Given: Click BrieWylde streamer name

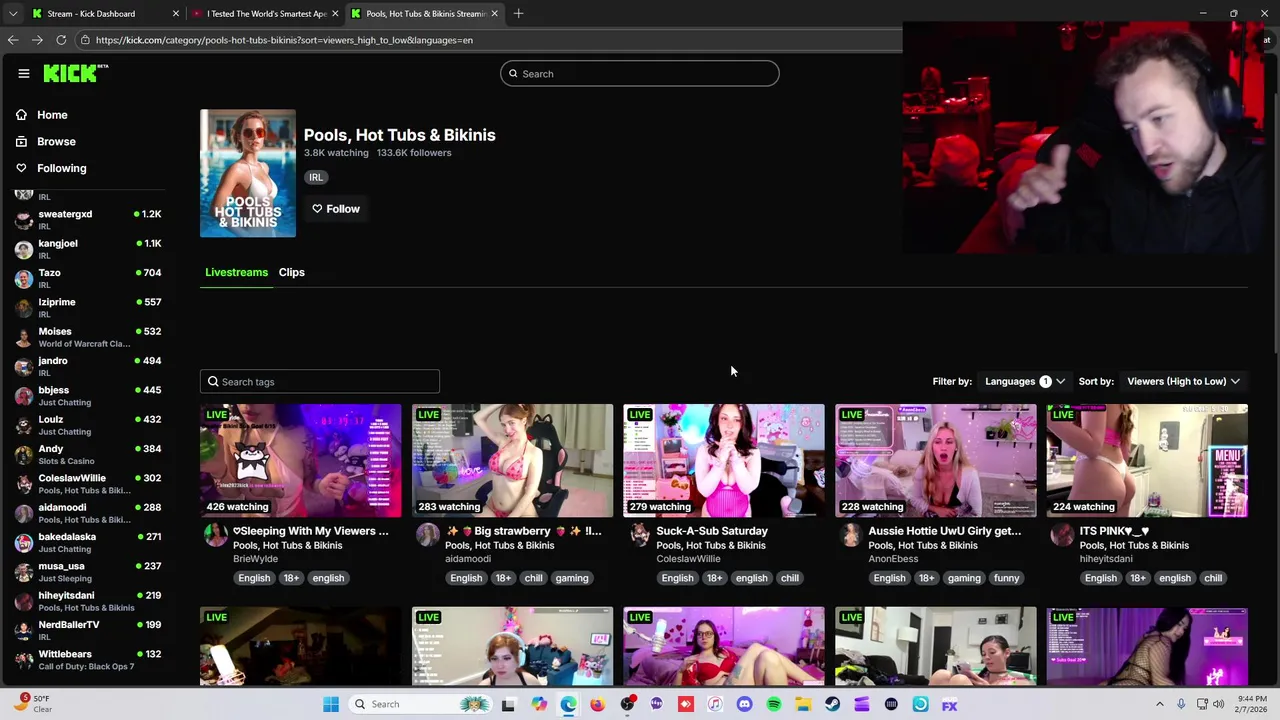Looking at the screenshot, I should tap(255, 559).
